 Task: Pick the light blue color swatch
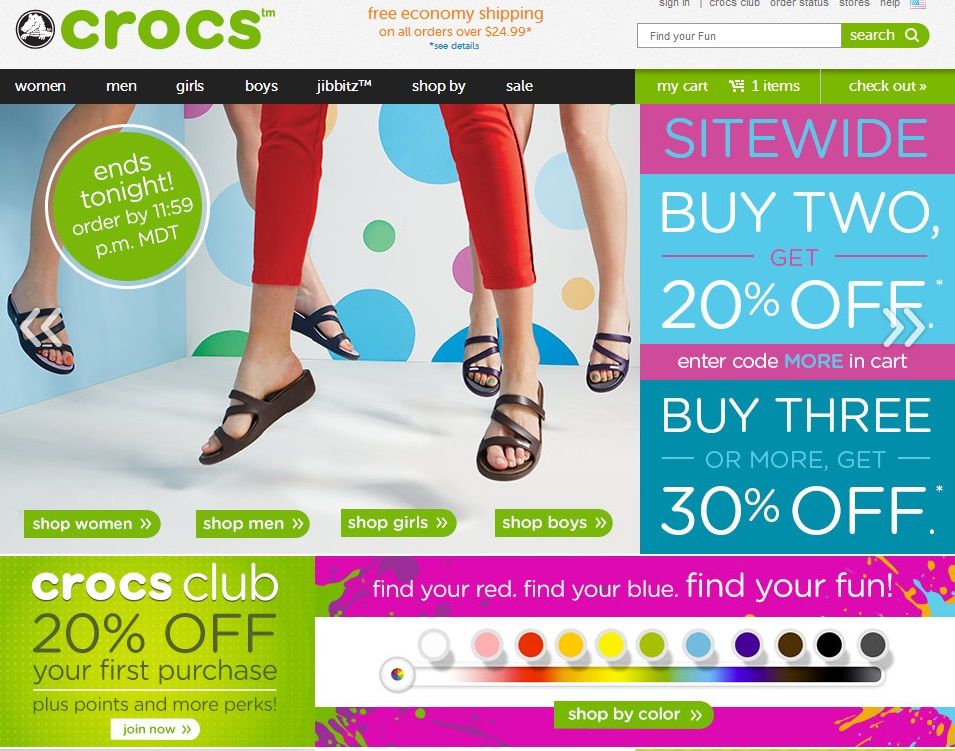(698, 644)
